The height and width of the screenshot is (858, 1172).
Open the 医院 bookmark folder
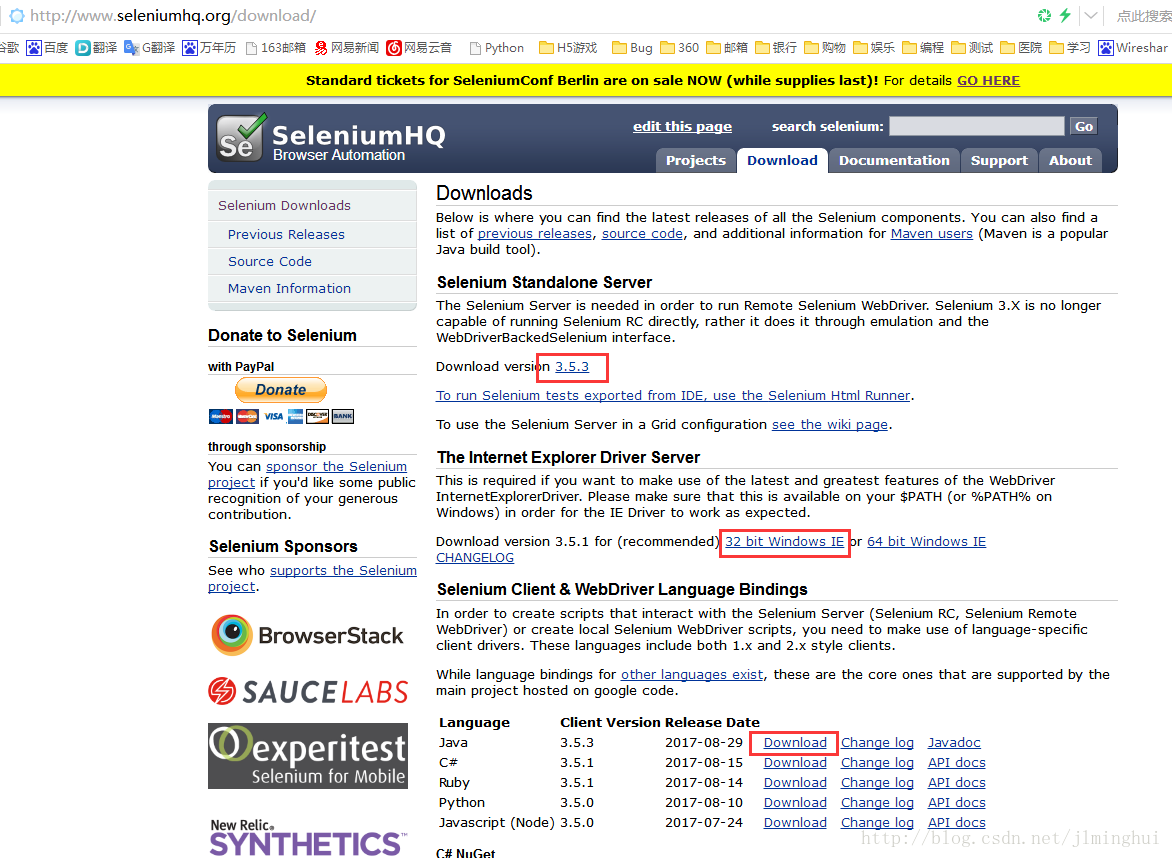[x=1021, y=48]
